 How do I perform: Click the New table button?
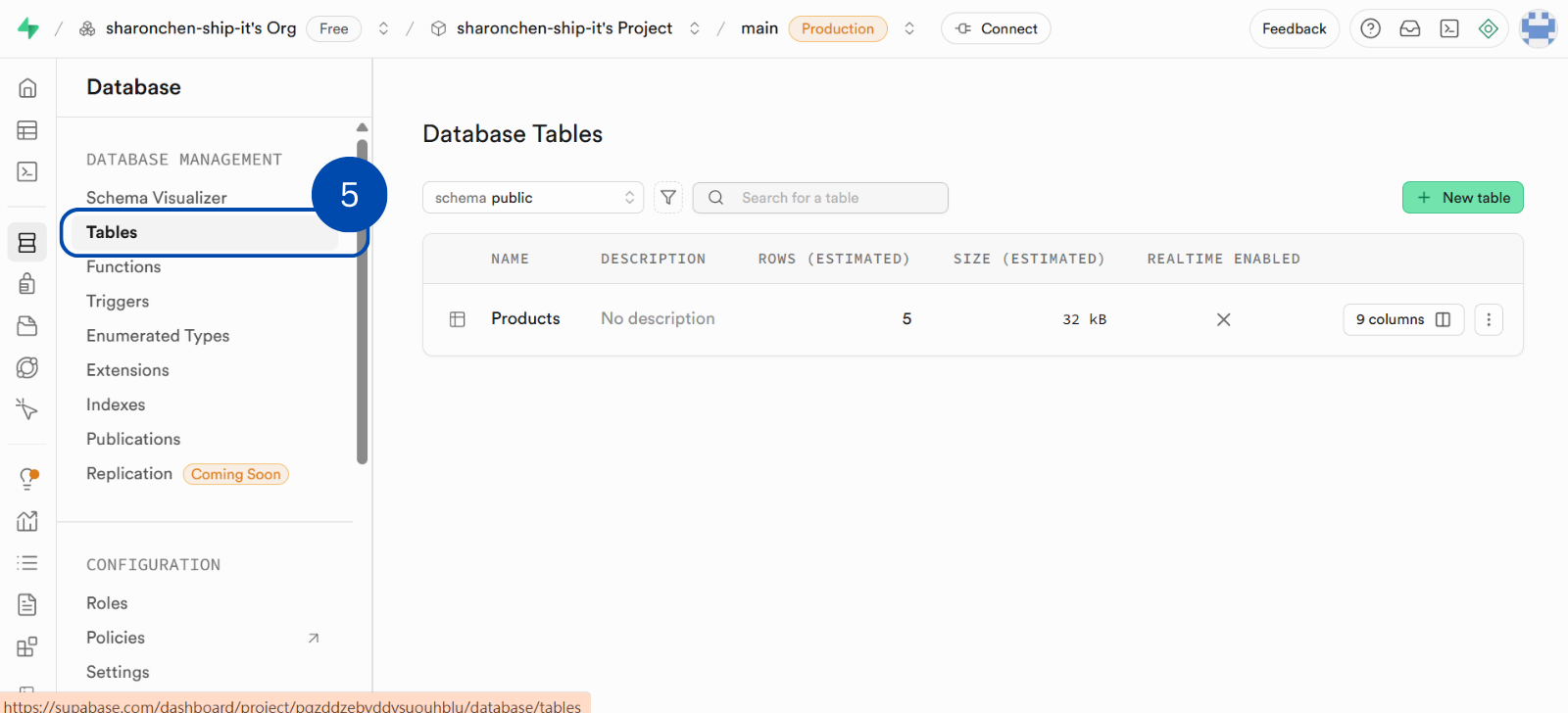coord(1462,198)
